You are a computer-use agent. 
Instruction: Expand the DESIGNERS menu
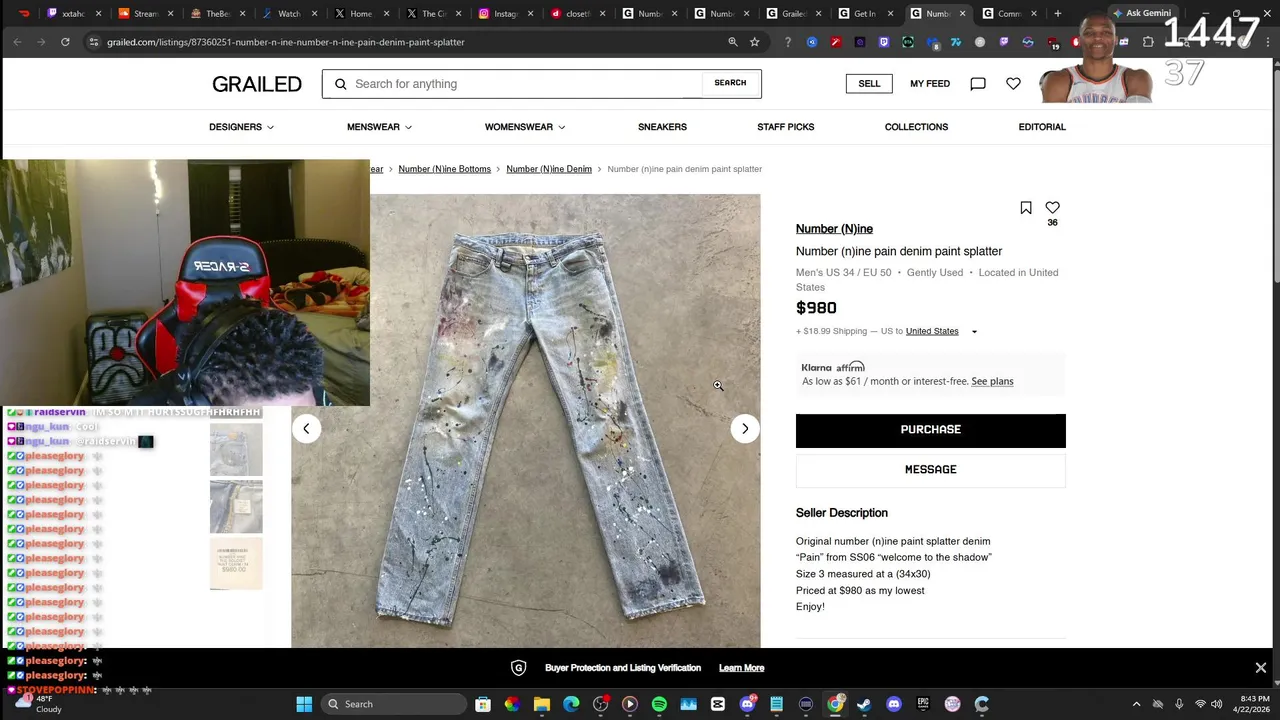tap(241, 127)
